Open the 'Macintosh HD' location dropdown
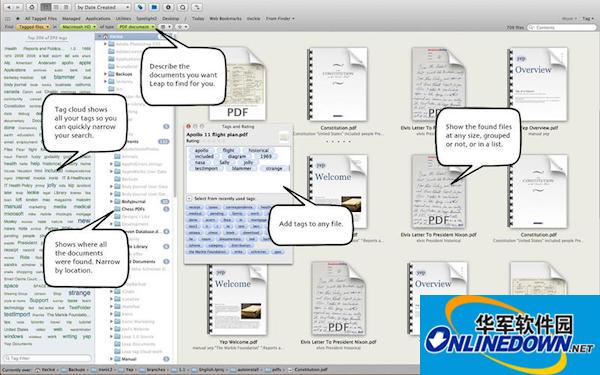 (78, 27)
